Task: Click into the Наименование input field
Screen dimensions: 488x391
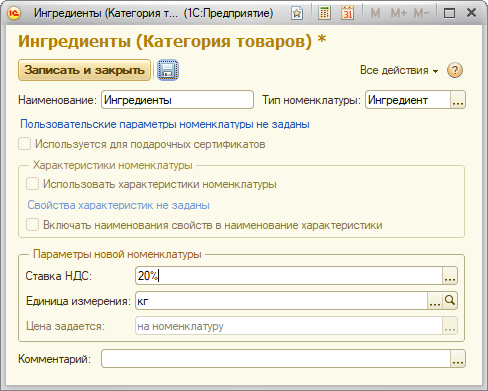Action: (177, 100)
